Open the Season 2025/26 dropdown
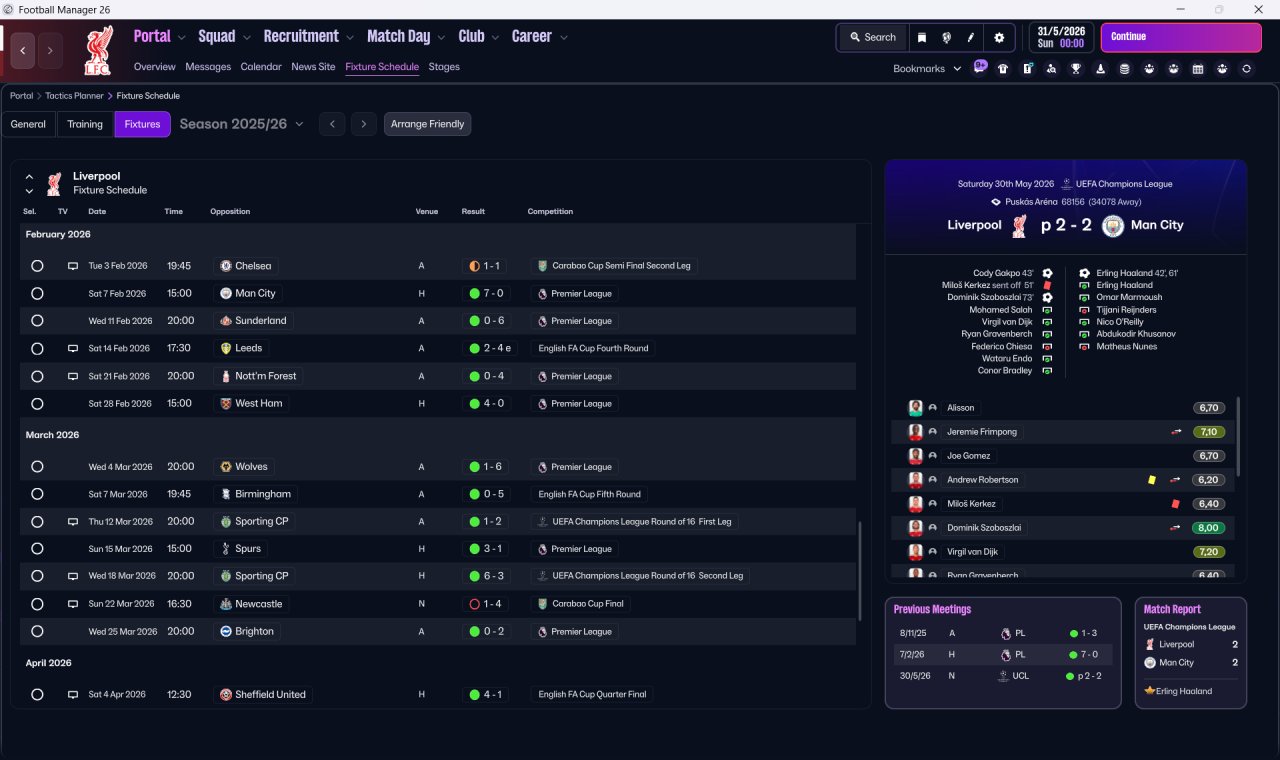Viewport: 1280px width, 760px height. (x=241, y=124)
